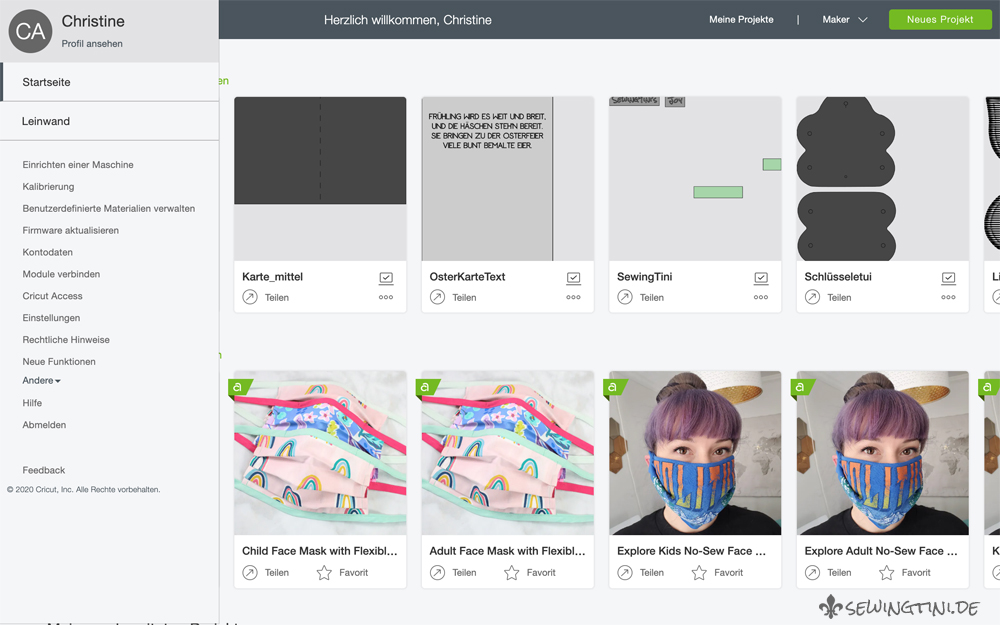This screenshot has width=1000, height=625.
Task: Tick the Karte_mittel selection checkbox
Action: [386, 277]
